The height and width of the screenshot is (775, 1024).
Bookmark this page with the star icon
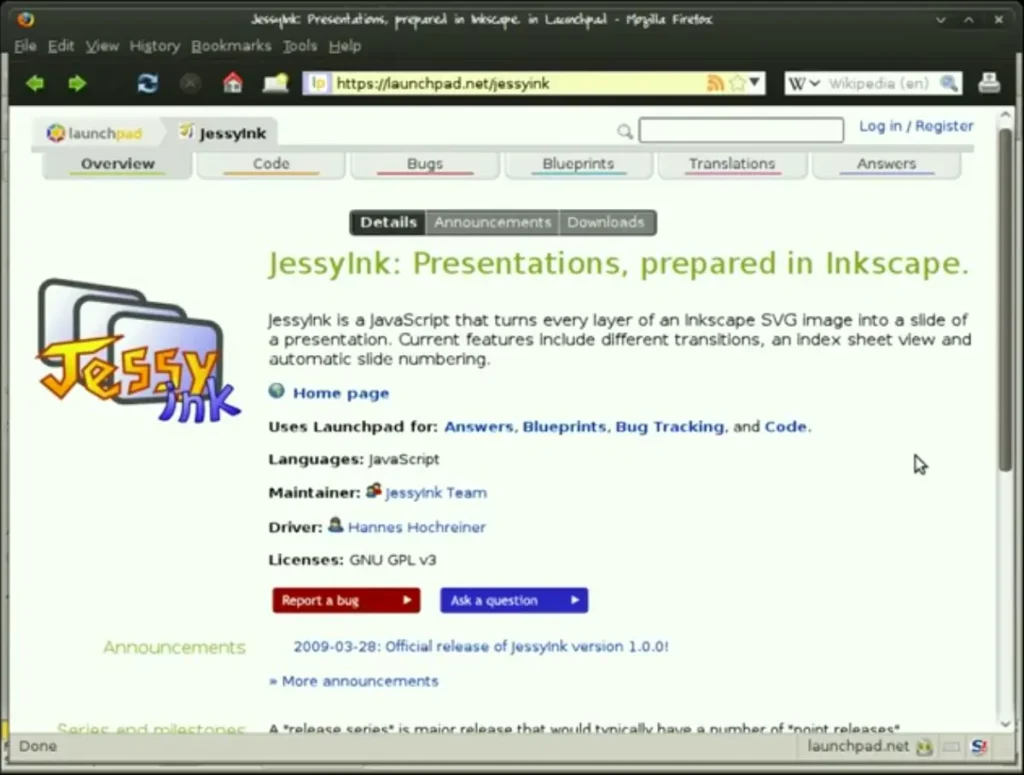pyautogui.click(x=737, y=83)
